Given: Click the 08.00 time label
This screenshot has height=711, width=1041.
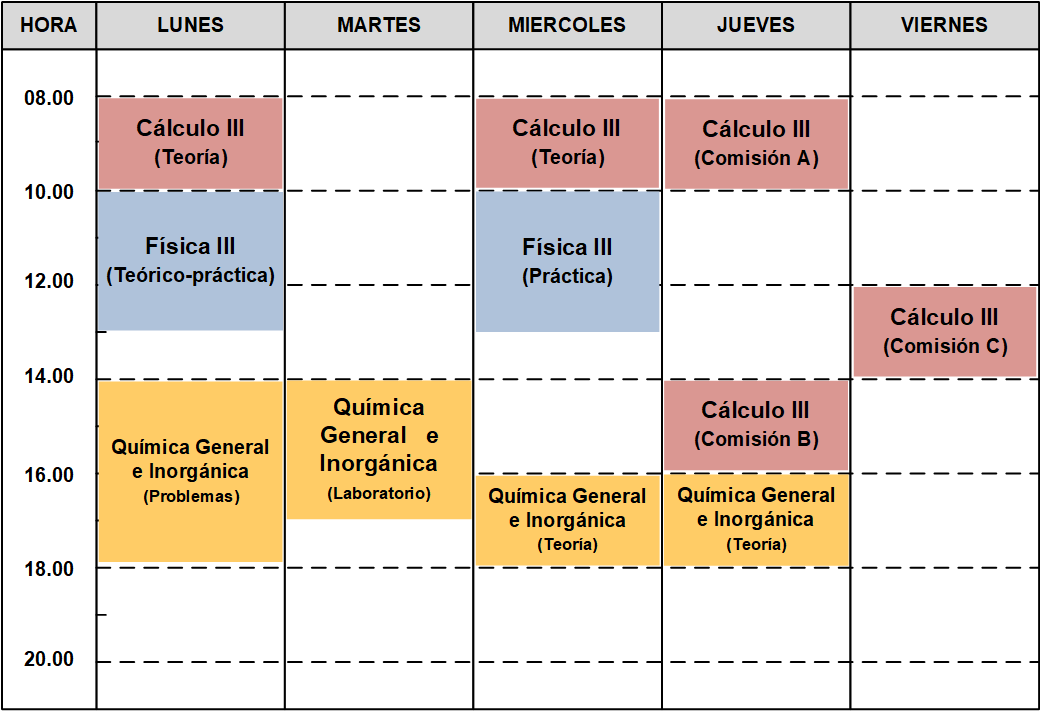Looking at the screenshot, I should point(49,98).
